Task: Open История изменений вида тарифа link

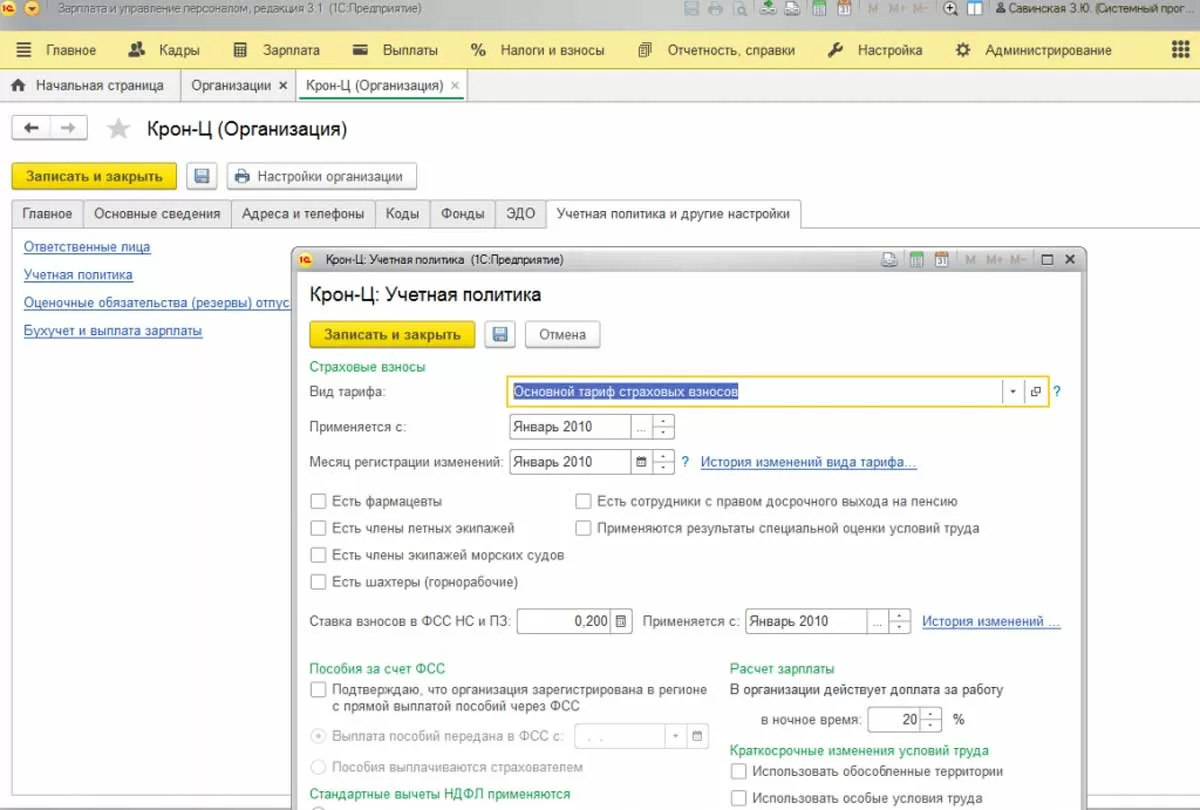Action: 808,462
